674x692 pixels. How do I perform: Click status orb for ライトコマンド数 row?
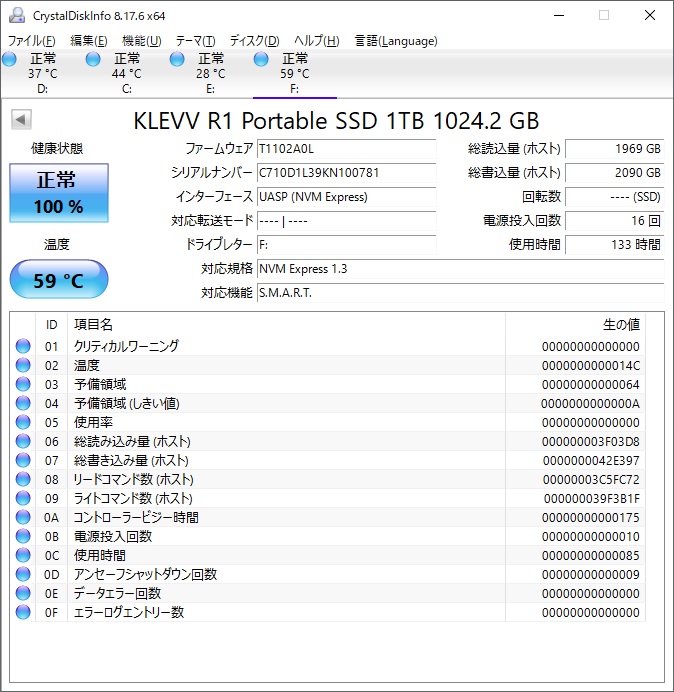click(23, 498)
